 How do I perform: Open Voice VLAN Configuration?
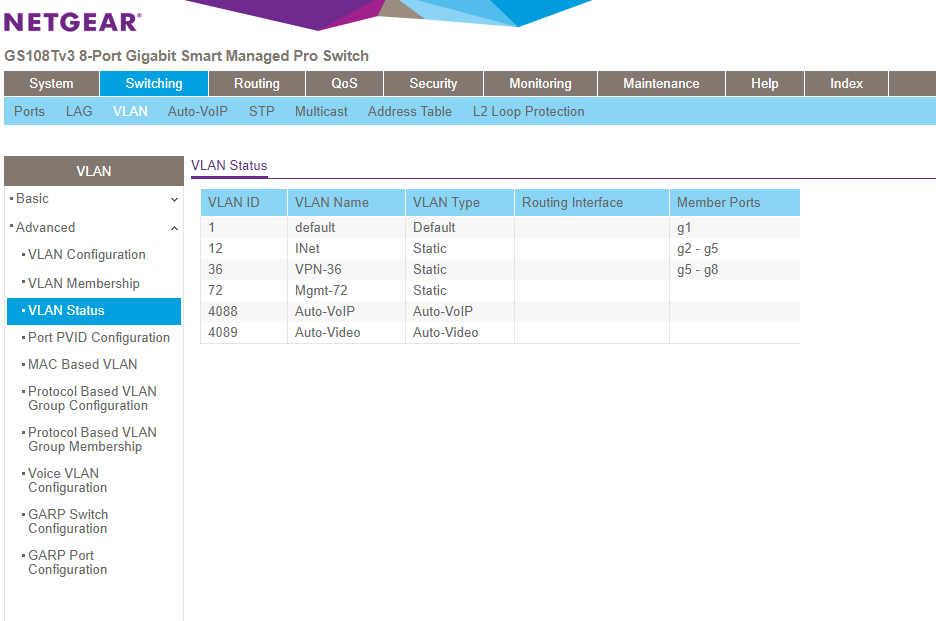68,480
